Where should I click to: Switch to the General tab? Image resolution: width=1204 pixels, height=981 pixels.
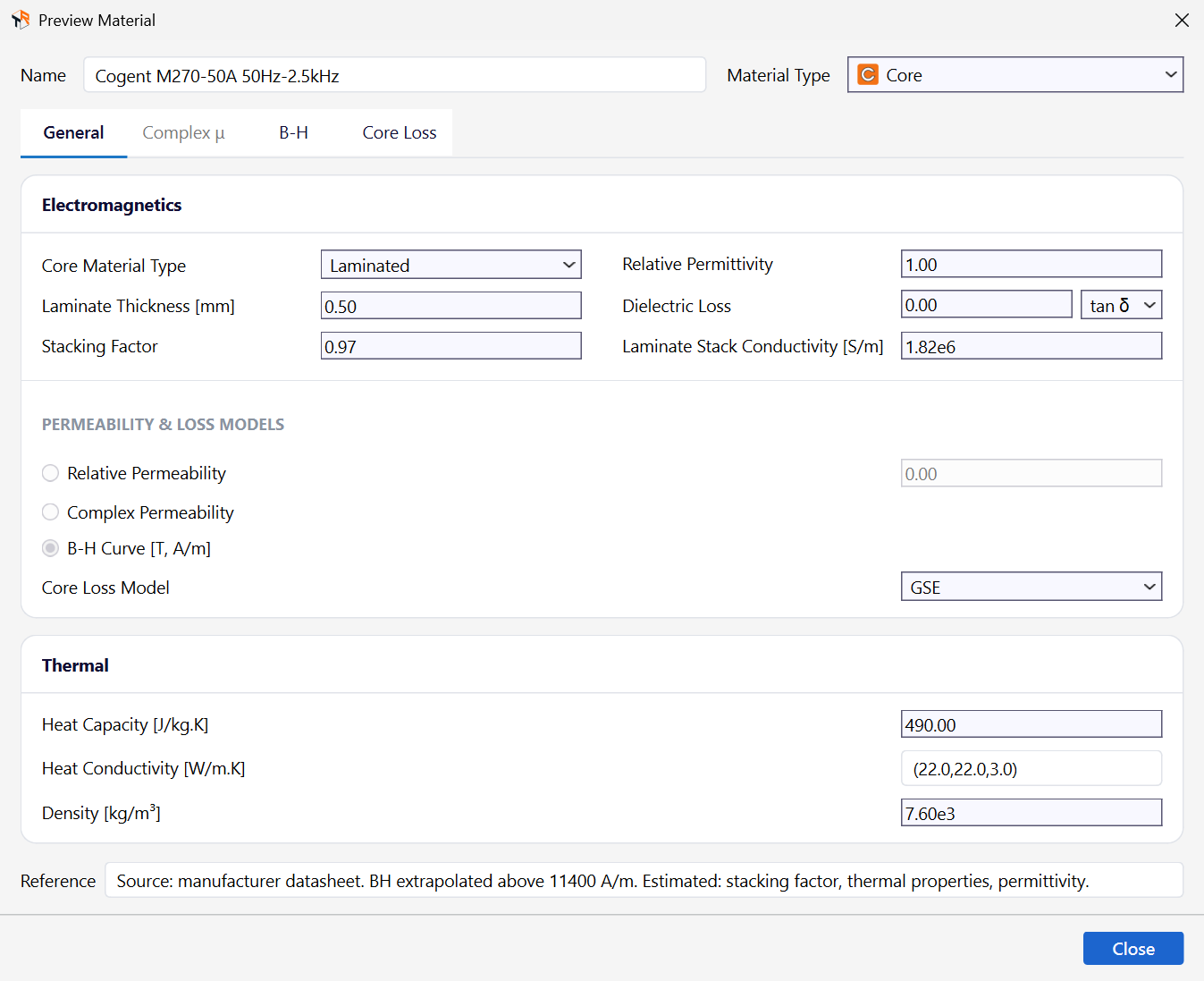click(74, 133)
